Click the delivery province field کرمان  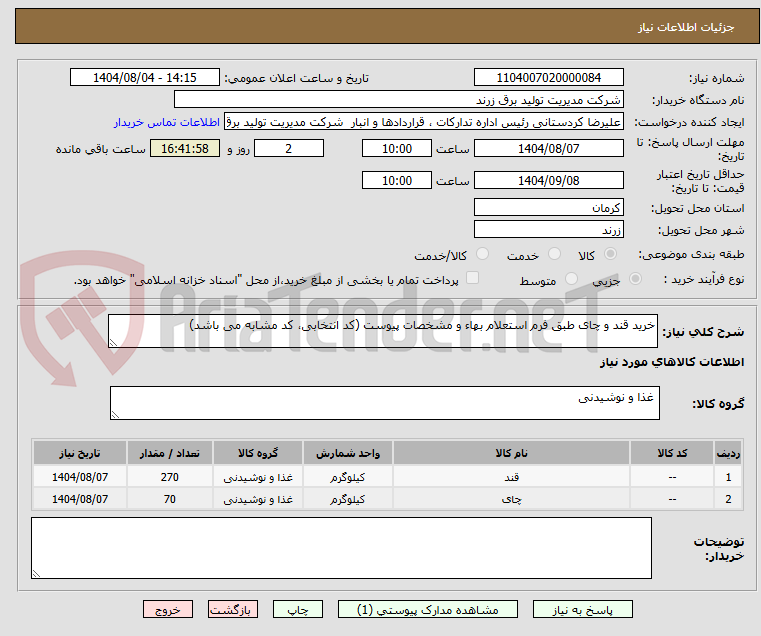click(x=549, y=208)
